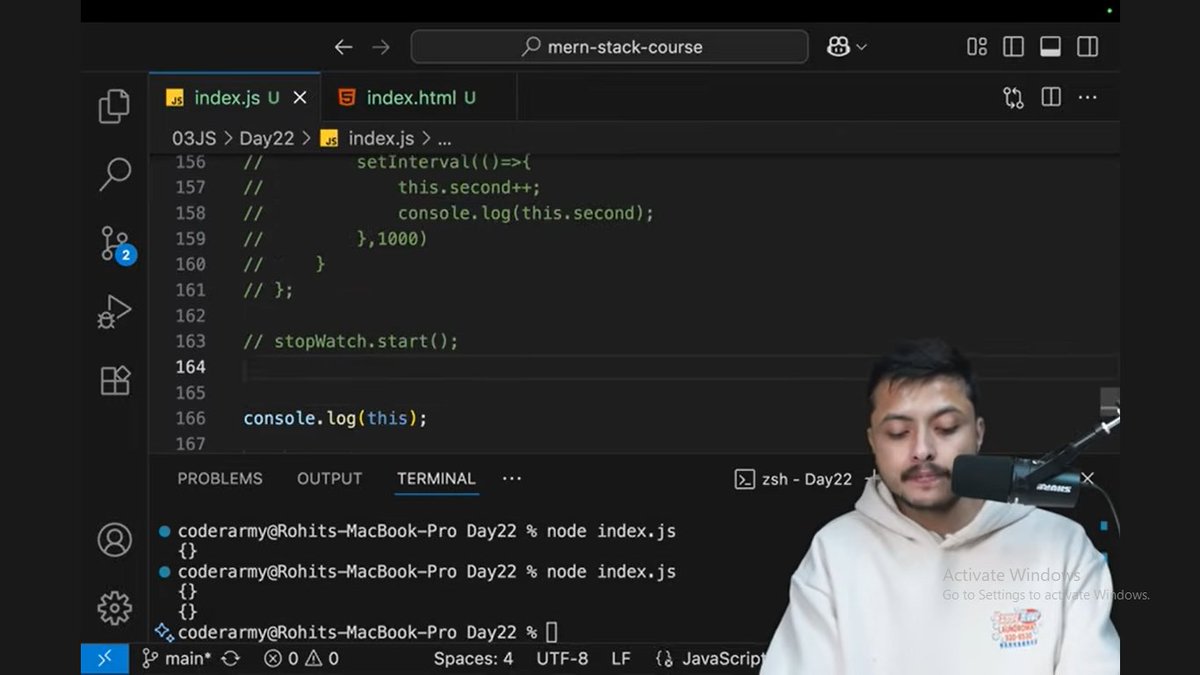Screen dimensions: 1200x675
Task: Expand the breadcrumb ellipsis symbol
Action: (x=445, y=141)
